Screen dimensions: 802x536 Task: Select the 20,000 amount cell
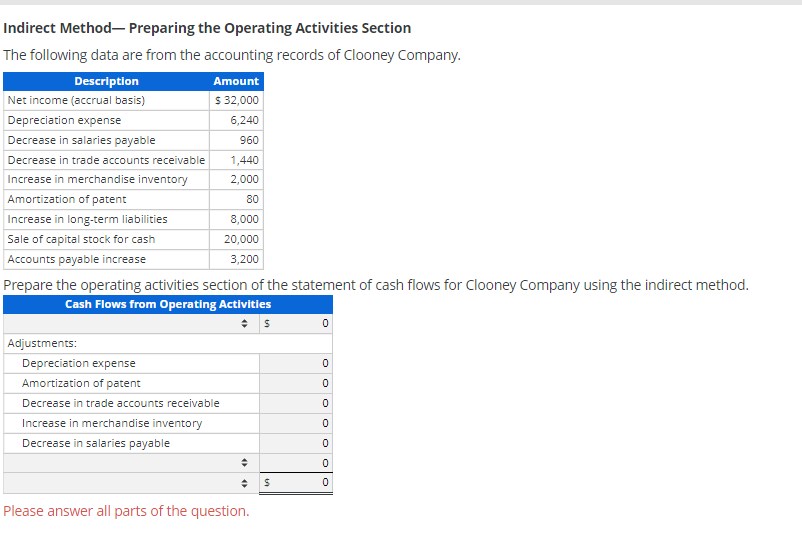point(236,239)
